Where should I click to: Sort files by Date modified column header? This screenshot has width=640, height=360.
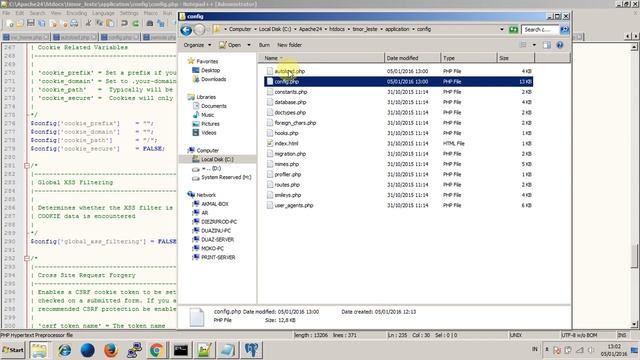(412, 58)
